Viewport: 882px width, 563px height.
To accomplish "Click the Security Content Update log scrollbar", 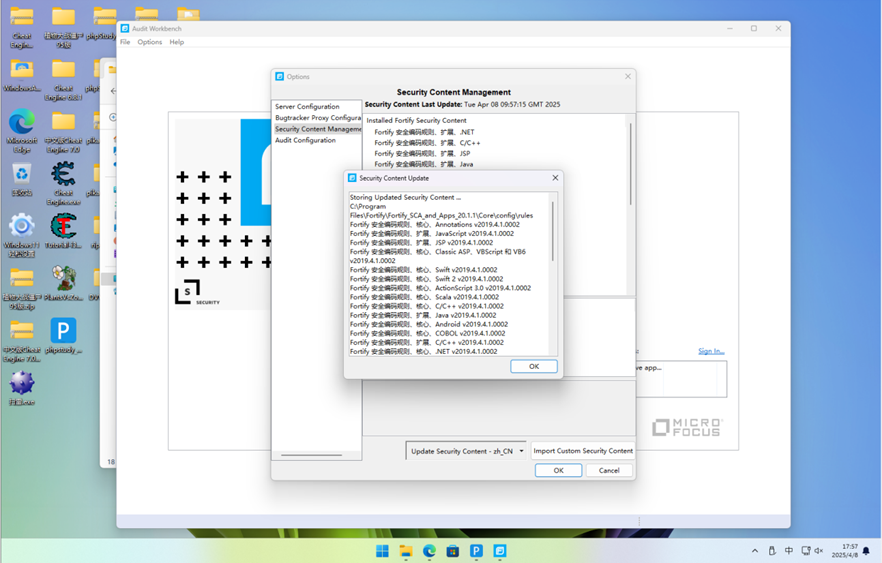I will pyautogui.click(x=553, y=232).
